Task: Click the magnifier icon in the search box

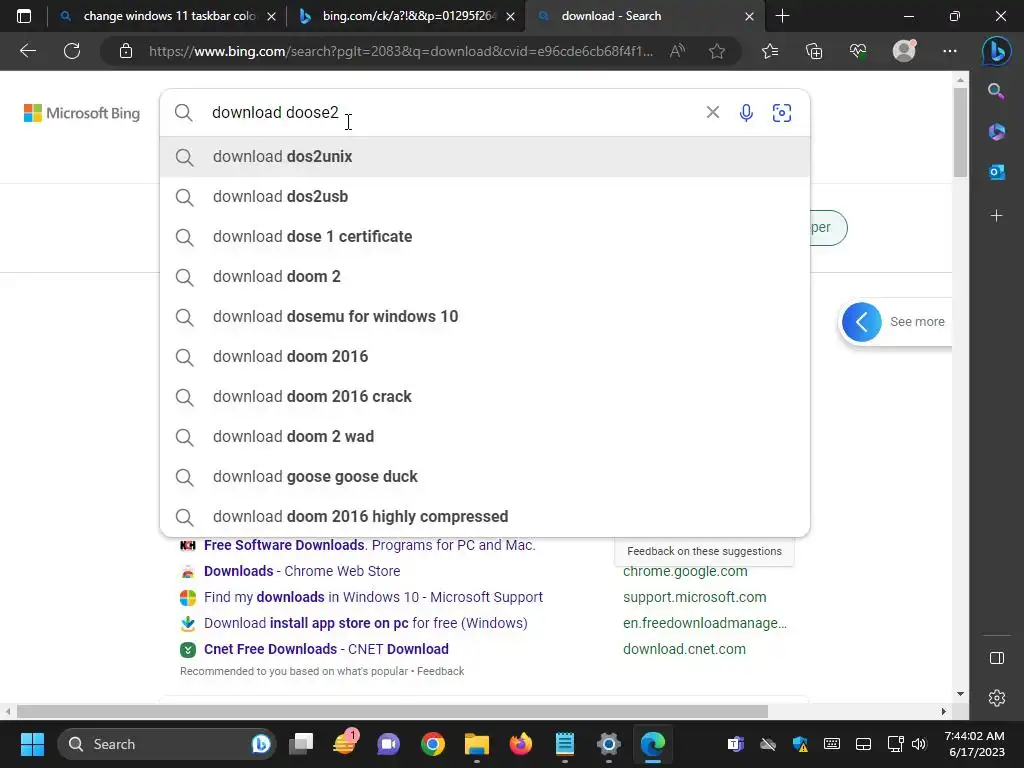Action: click(x=184, y=112)
